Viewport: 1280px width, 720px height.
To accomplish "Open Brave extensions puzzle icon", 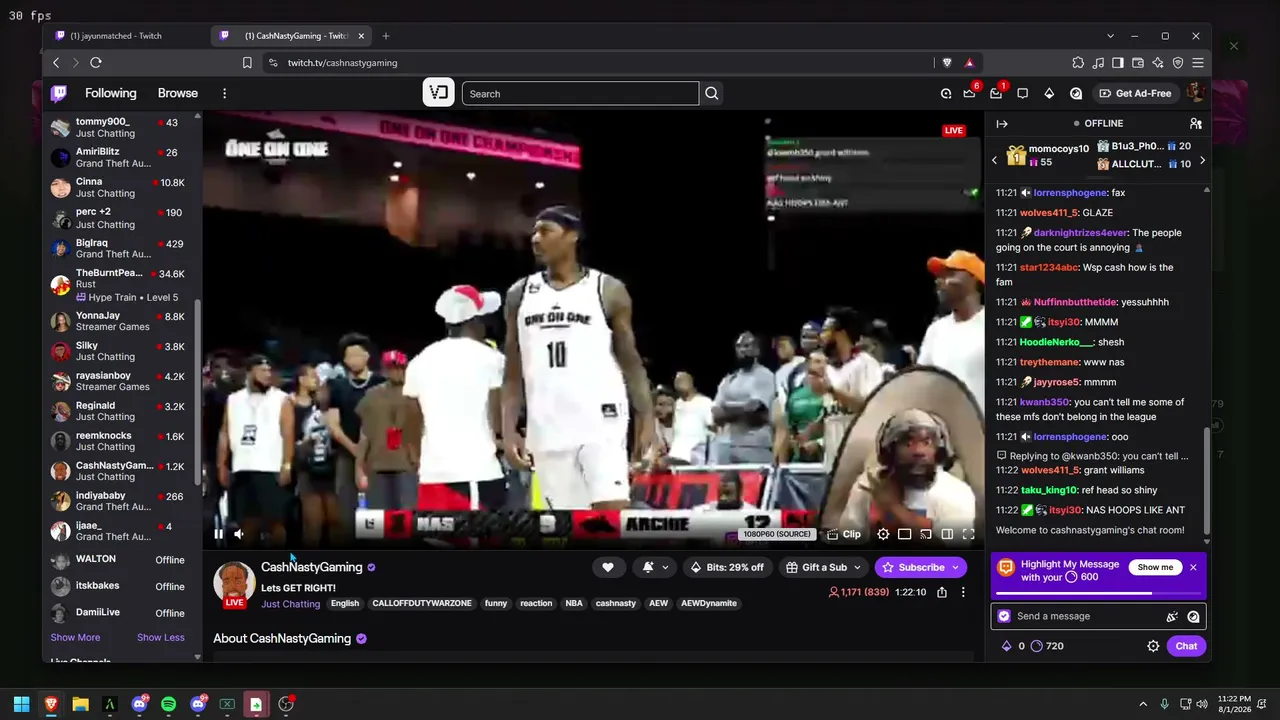I will [1078, 62].
